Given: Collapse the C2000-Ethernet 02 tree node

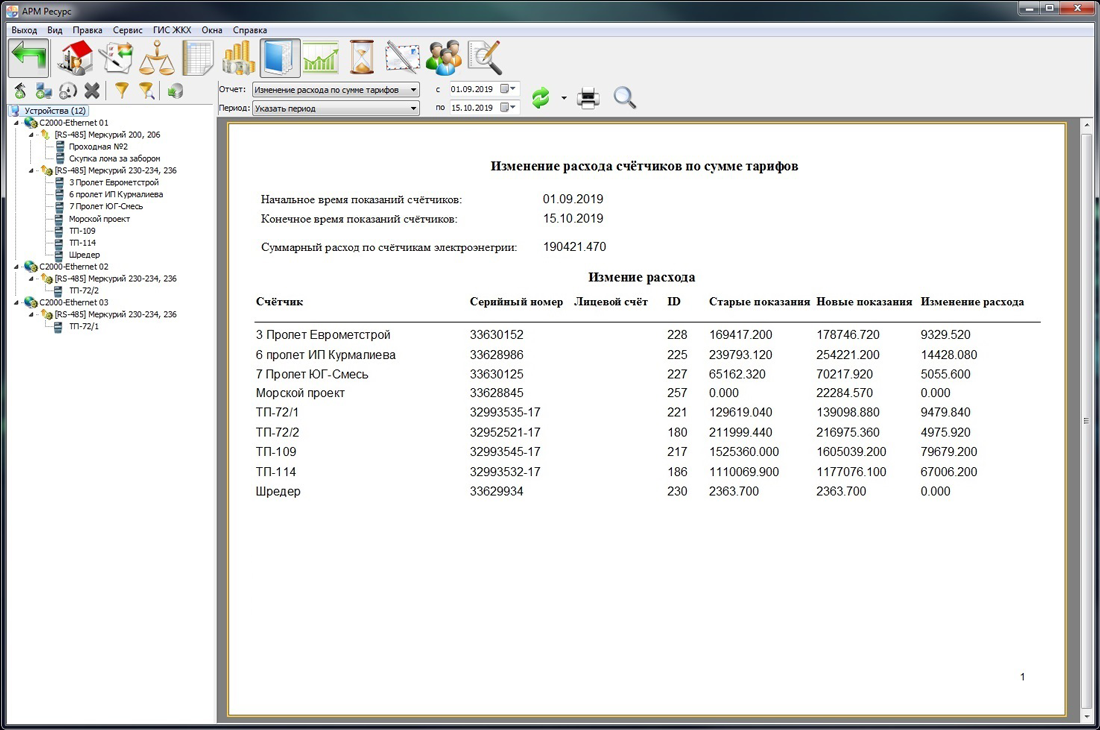Looking at the screenshot, I should (16, 267).
